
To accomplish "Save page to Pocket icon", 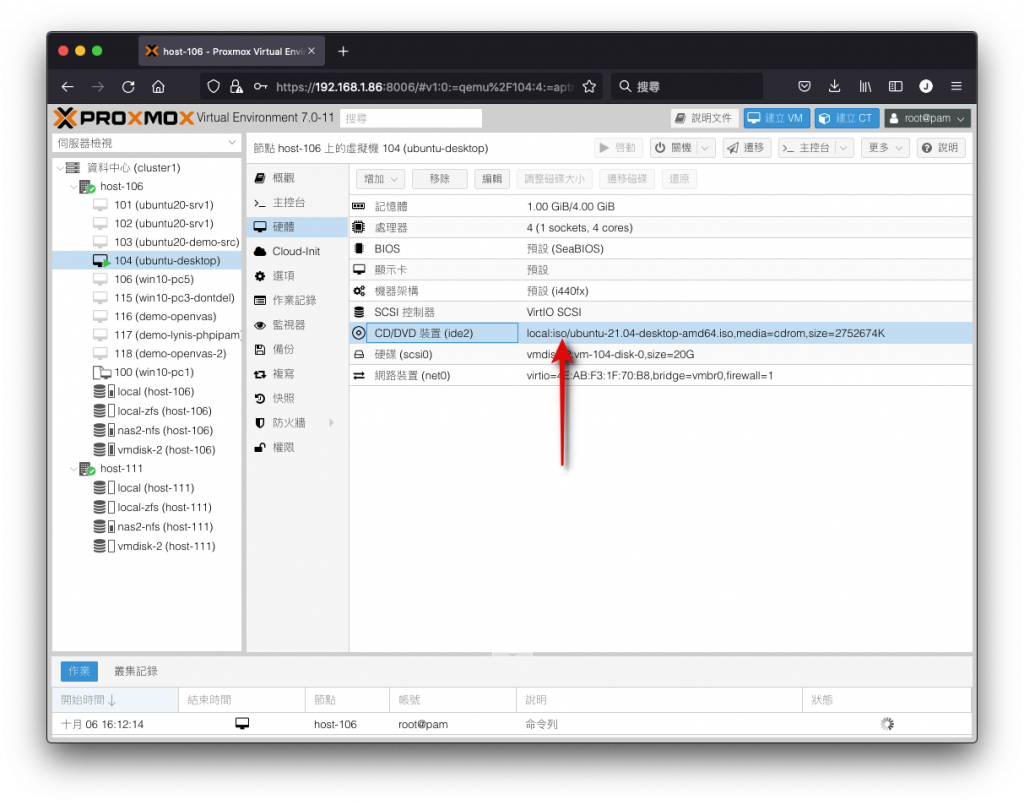I will click(x=804, y=86).
